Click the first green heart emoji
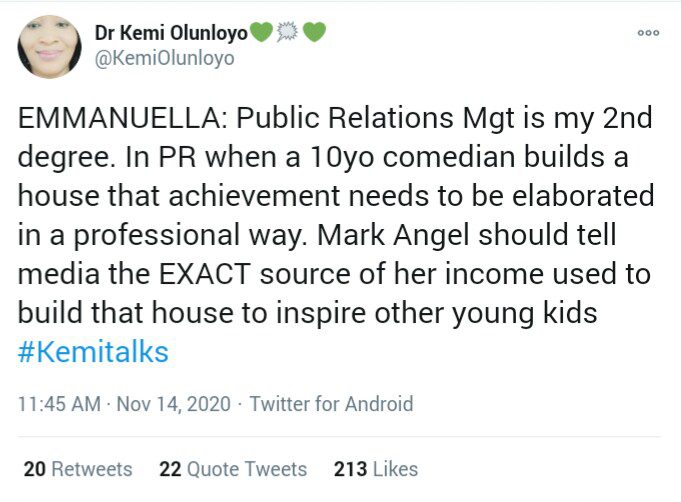The width and height of the screenshot is (681, 502). pos(261,33)
